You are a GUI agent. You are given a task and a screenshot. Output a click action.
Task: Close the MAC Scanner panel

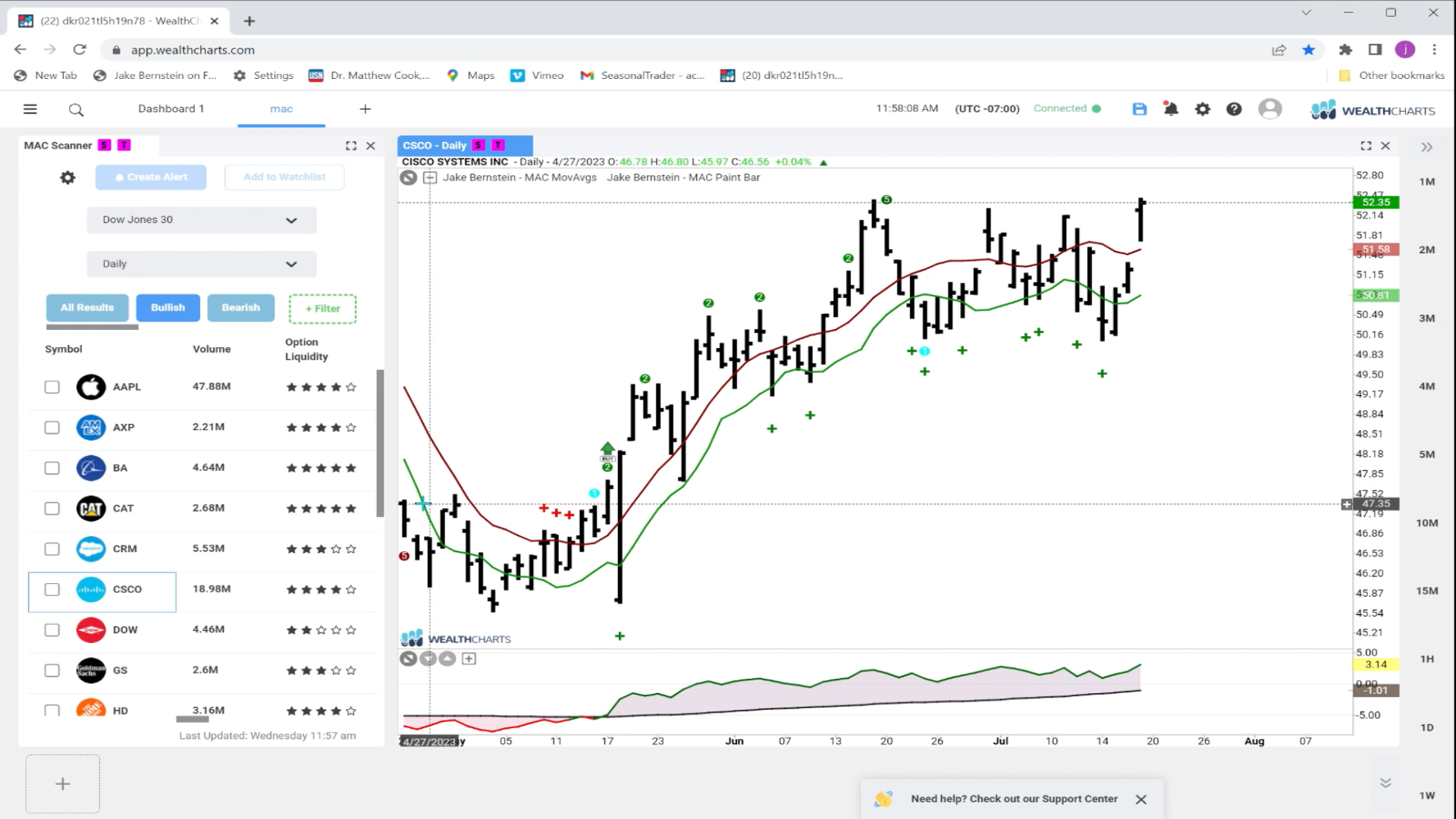(371, 146)
